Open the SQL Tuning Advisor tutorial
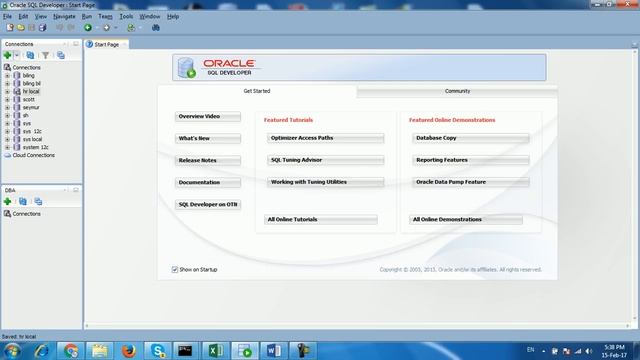Viewport: 640px width, 360px height. [325, 160]
